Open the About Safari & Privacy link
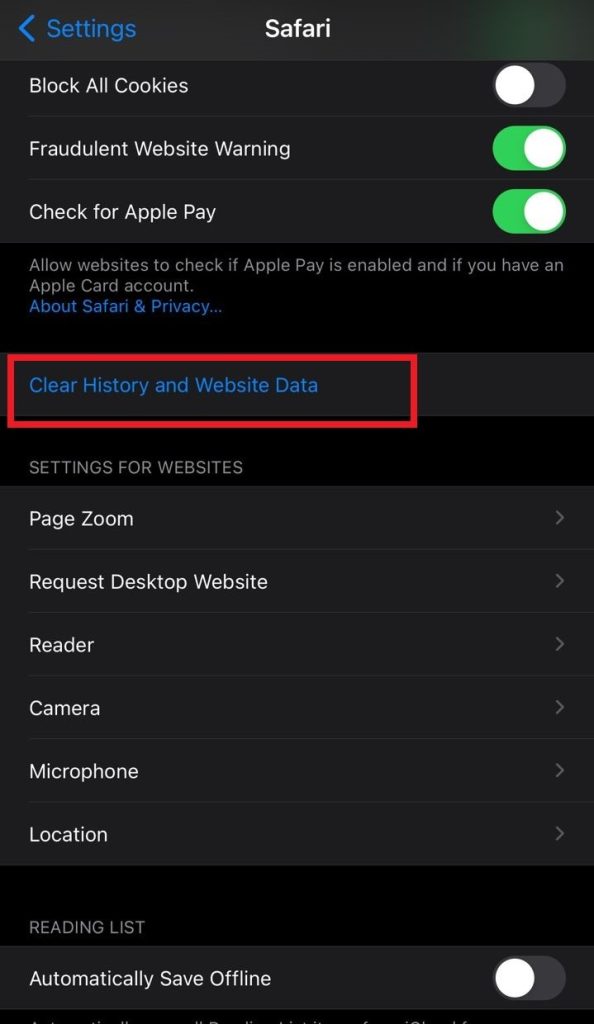594x1024 pixels. coord(125,306)
